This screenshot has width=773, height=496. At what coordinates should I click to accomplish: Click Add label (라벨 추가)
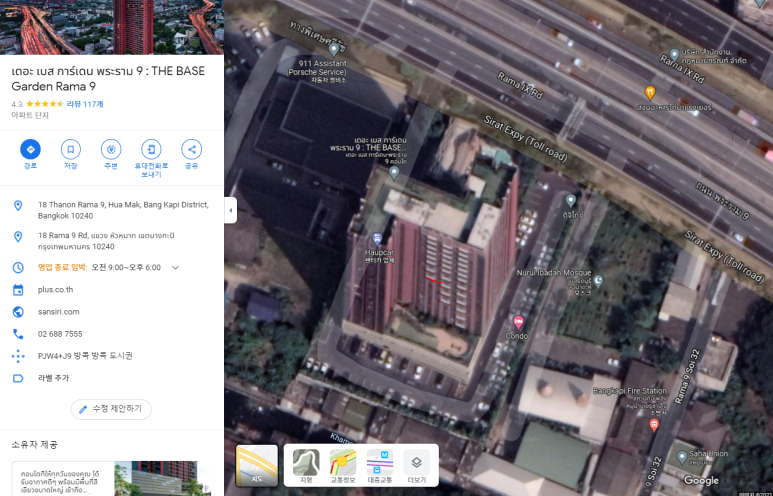point(53,378)
